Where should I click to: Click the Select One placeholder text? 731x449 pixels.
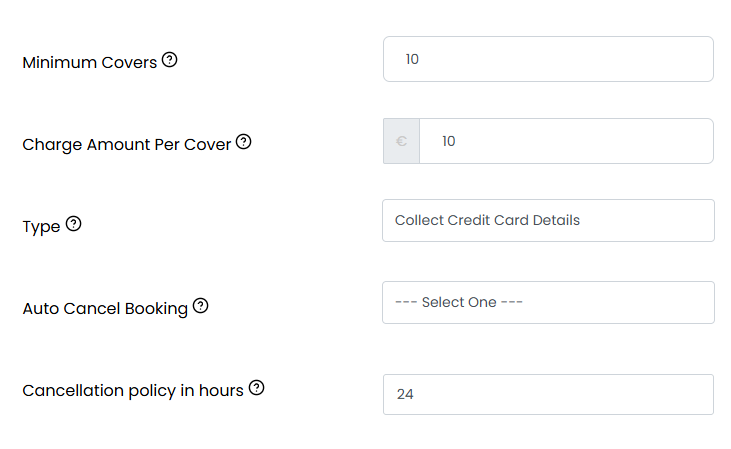click(459, 302)
